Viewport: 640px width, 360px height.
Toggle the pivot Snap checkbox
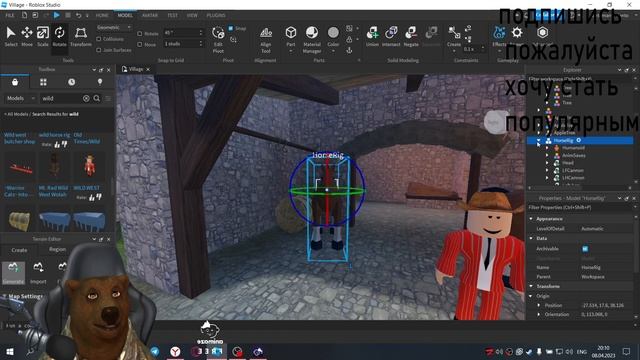click(x=231, y=28)
